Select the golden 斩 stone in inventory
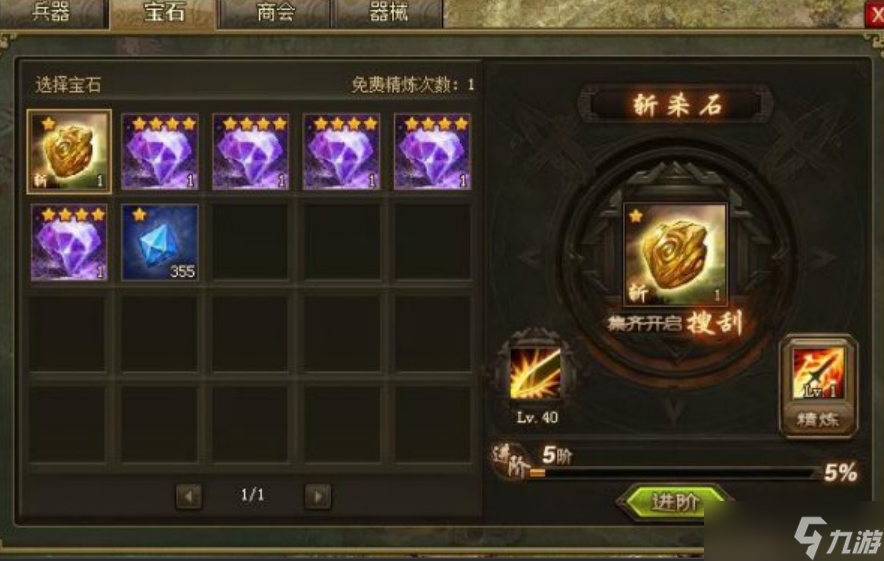884x561 pixels. pos(69,152)
